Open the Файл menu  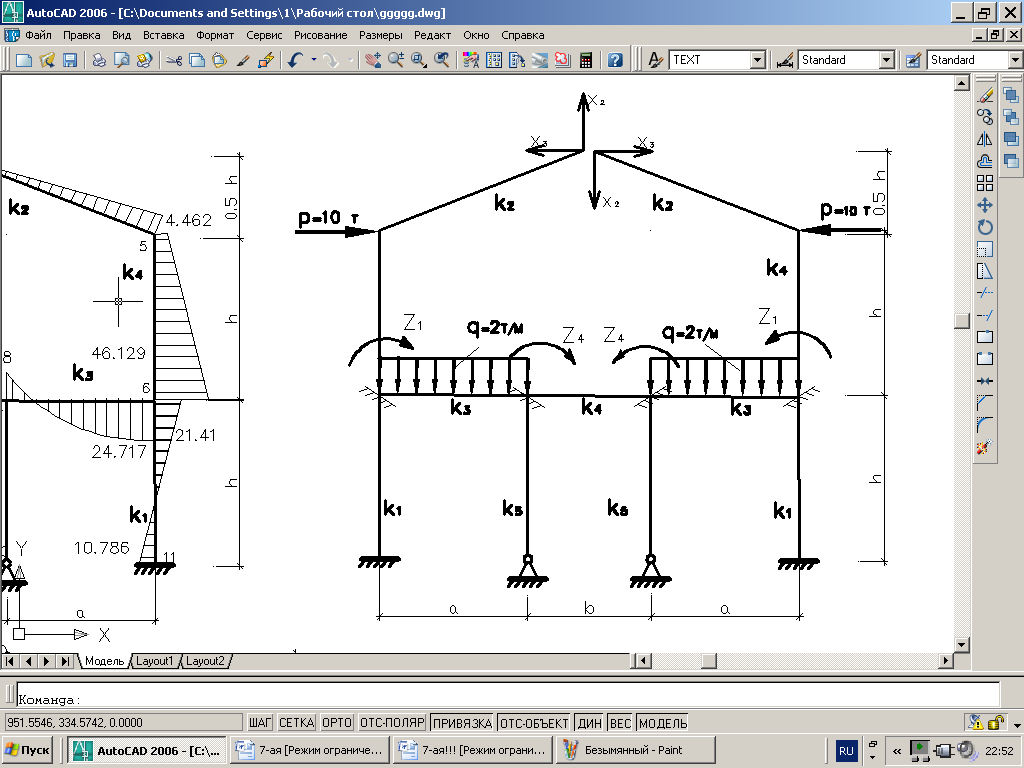tap(39, 35)
